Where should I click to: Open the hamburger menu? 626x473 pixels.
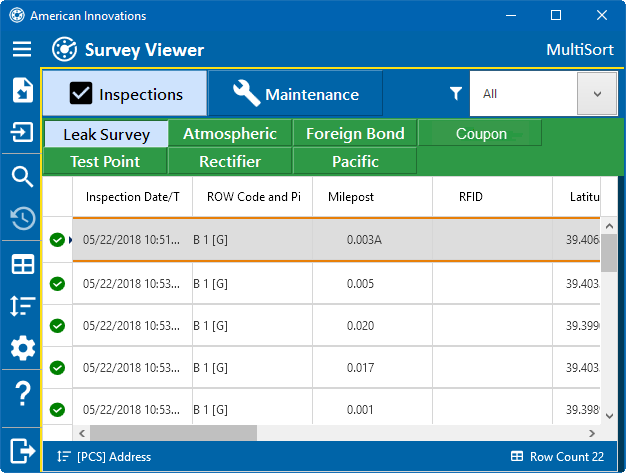22,49
